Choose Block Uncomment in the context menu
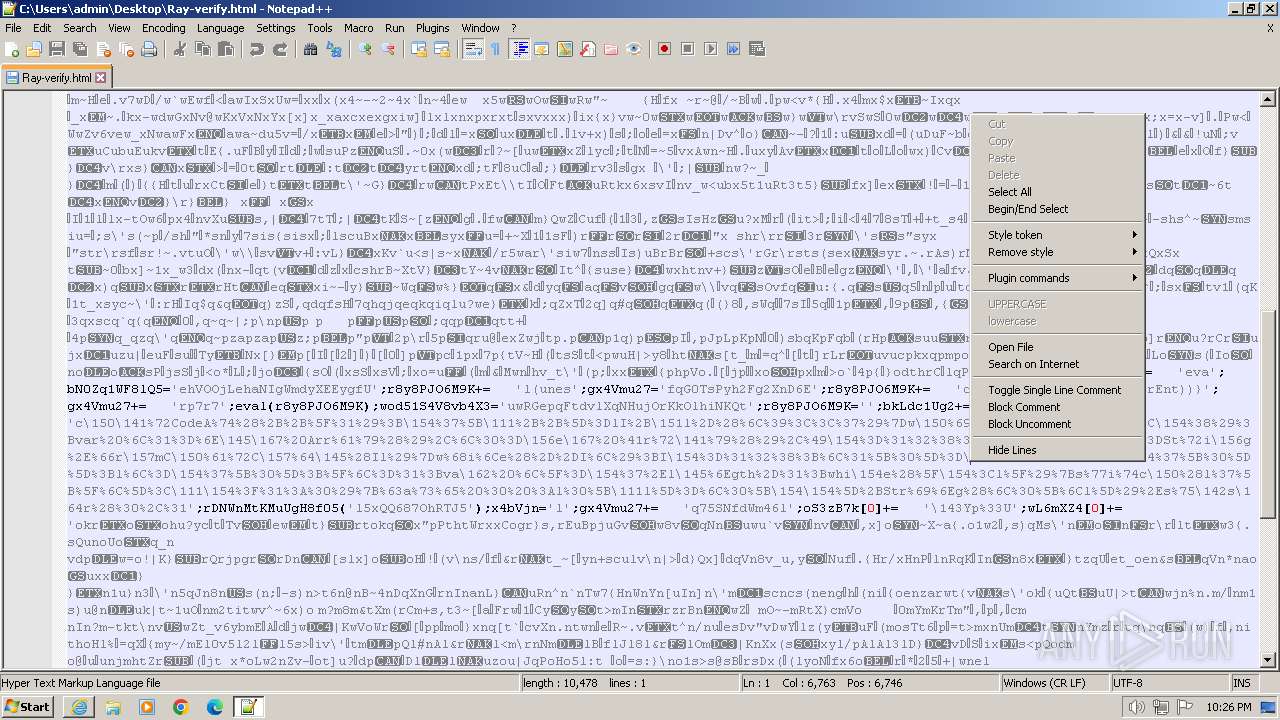The image size is (1280, 720). click(1057, 424)
